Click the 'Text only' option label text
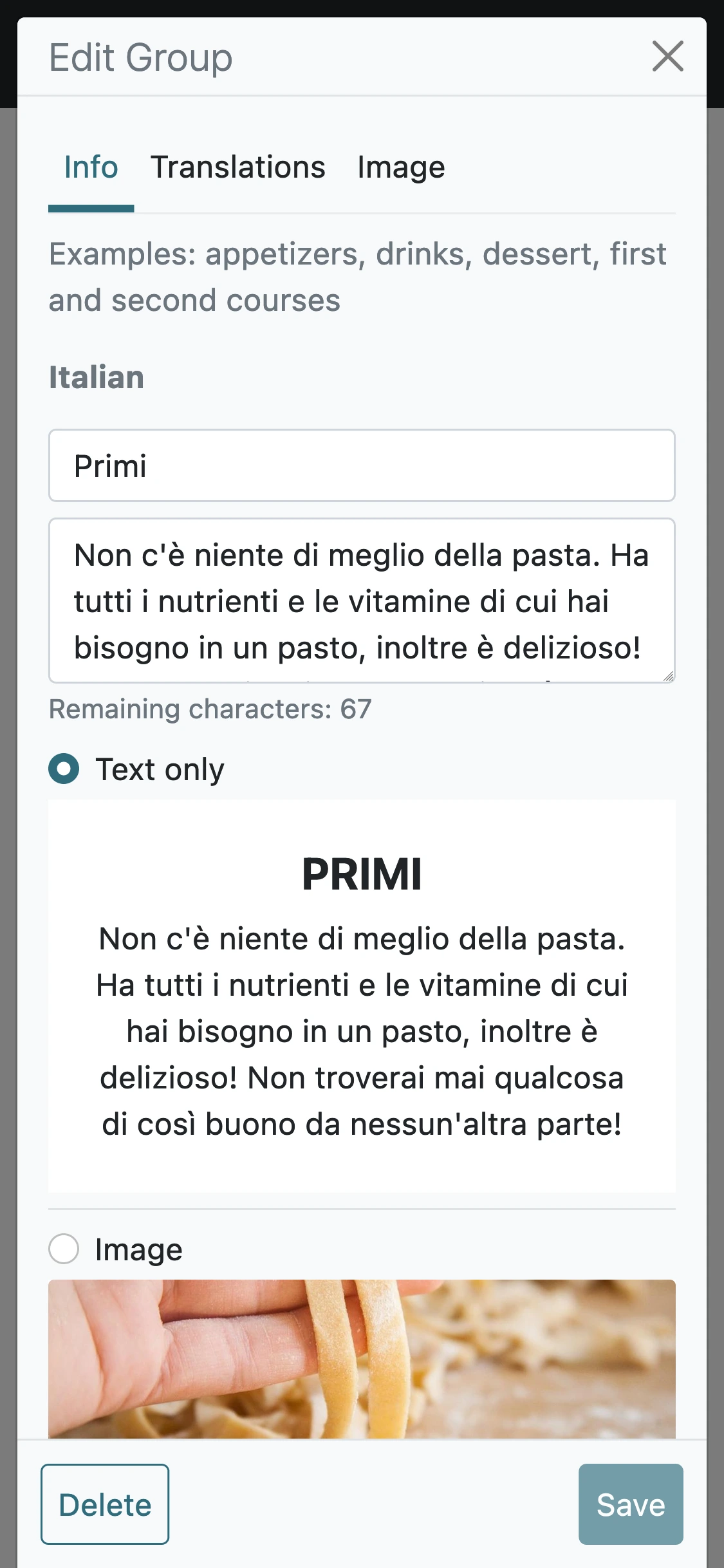724x1568 pixels. [160, 770]
